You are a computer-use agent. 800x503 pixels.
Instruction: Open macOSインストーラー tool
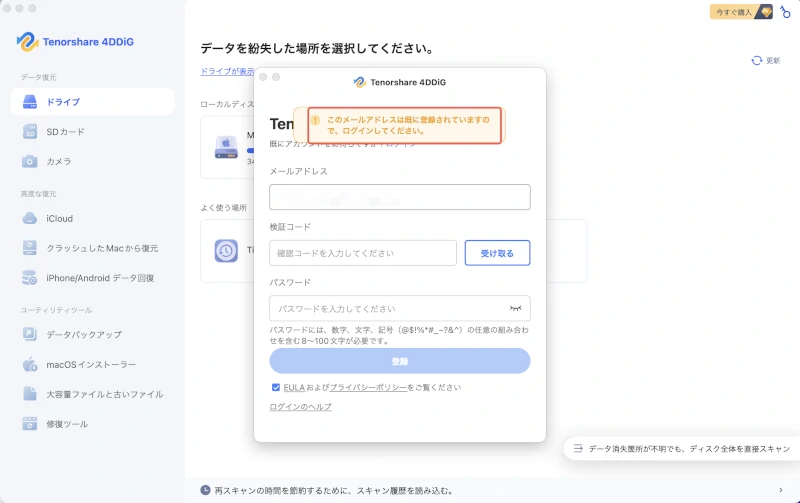pos(92,364)
